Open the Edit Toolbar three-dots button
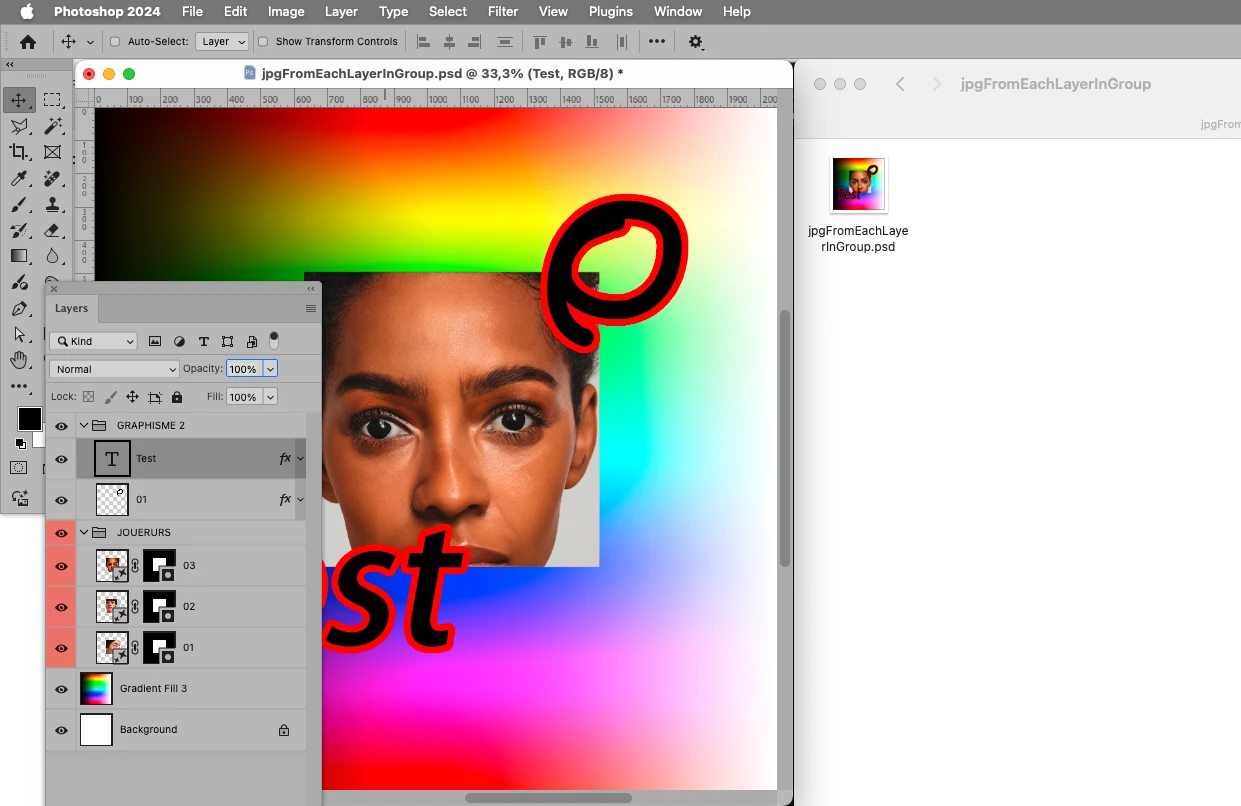The height and width of the screenshot is (806, 1241). (19, 386)
